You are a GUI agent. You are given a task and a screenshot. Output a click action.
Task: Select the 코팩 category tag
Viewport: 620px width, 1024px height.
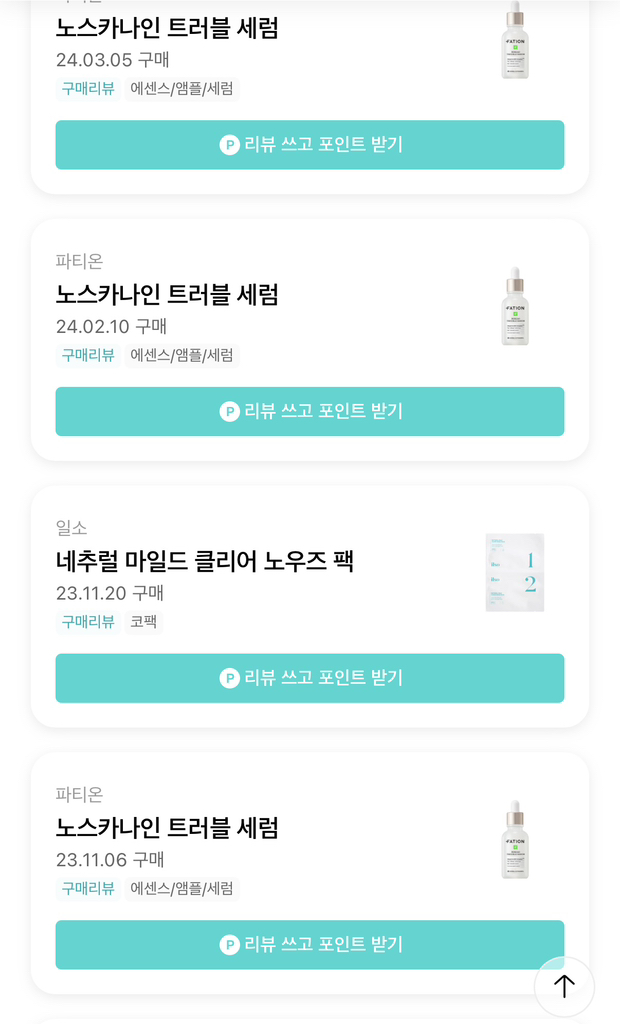point(144,622)
